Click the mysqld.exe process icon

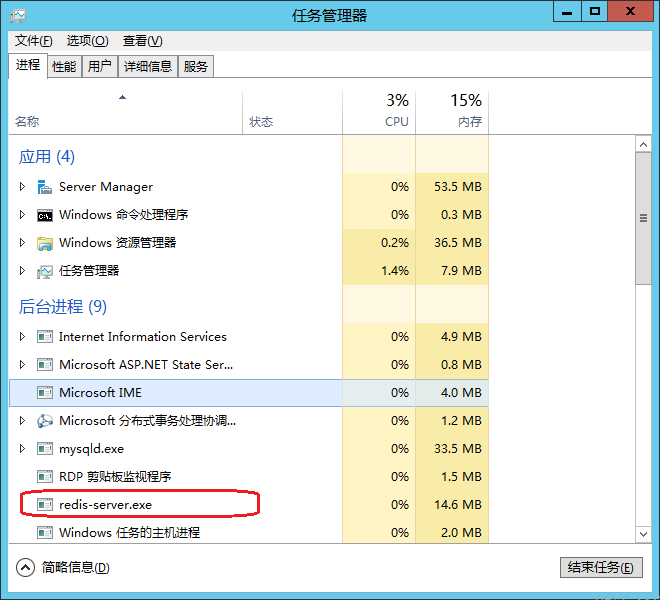[45, 449]
